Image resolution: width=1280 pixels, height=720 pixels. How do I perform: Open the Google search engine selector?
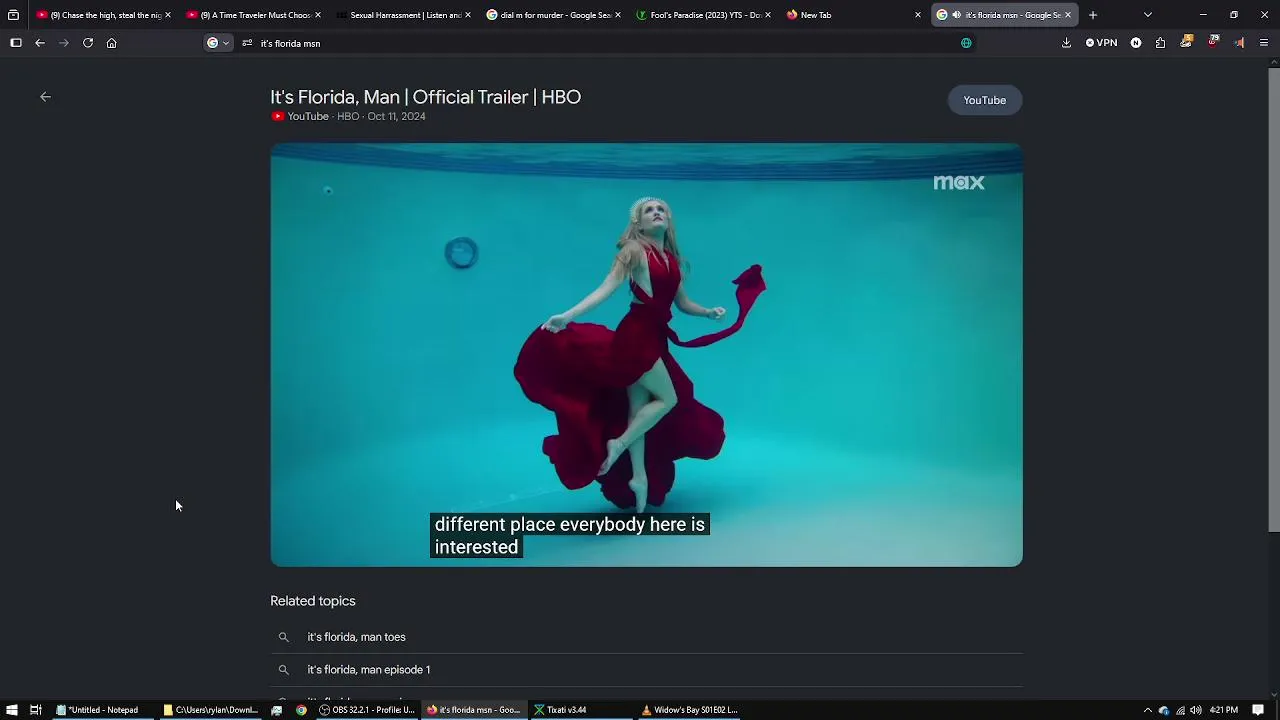pos(217,43)
